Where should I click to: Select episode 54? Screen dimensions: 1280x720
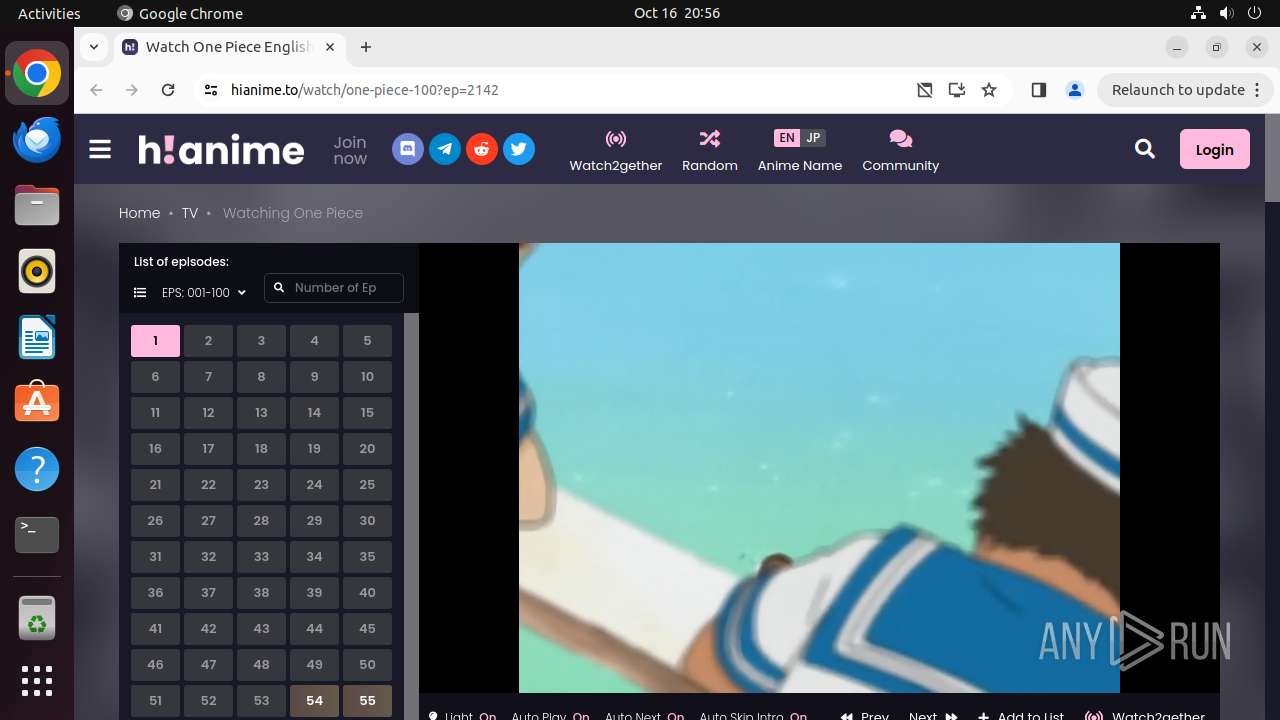(x=314, y=701)
